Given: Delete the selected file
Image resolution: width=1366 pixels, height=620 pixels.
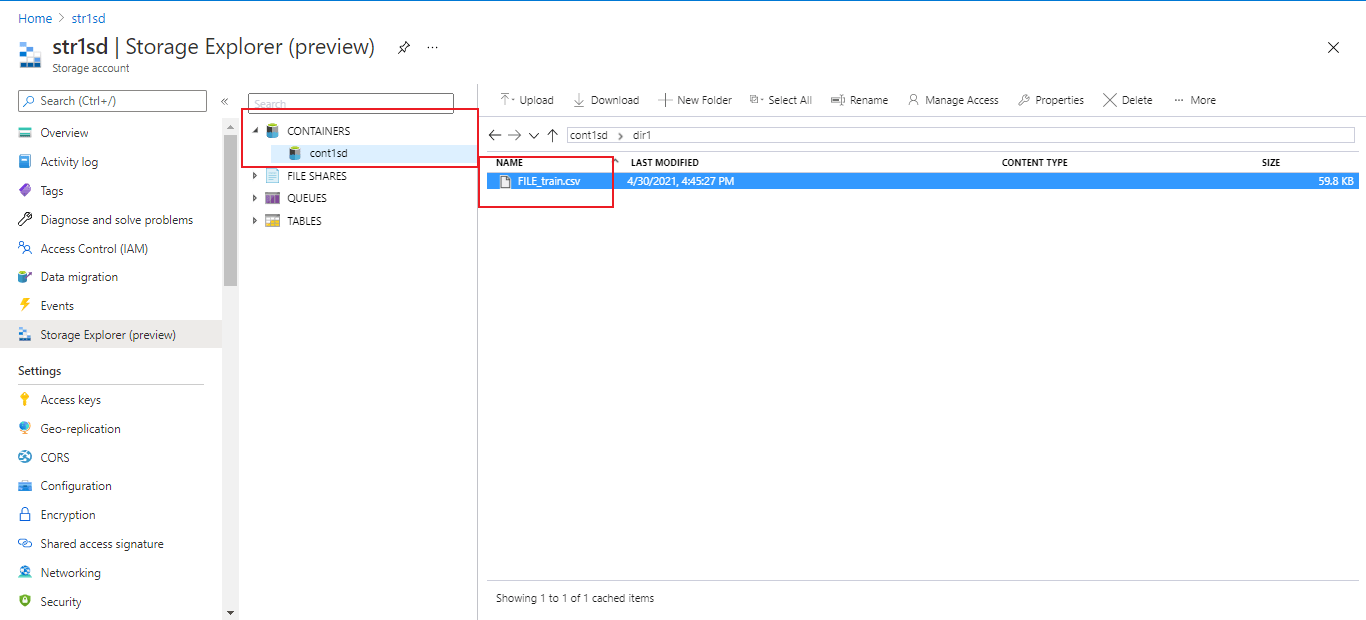Looking at the screenshot, I should tap(1127, 99).
